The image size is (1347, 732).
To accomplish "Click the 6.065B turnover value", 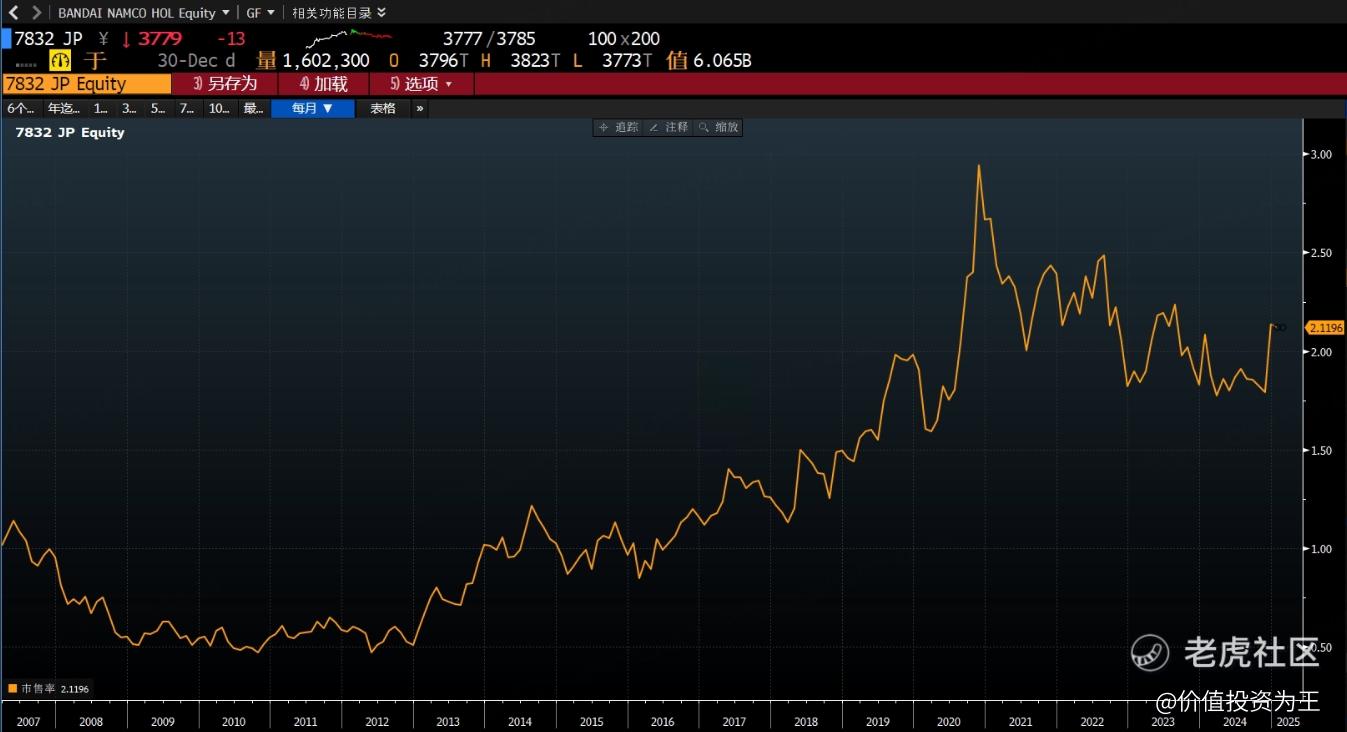I will (x=722, y=61).
